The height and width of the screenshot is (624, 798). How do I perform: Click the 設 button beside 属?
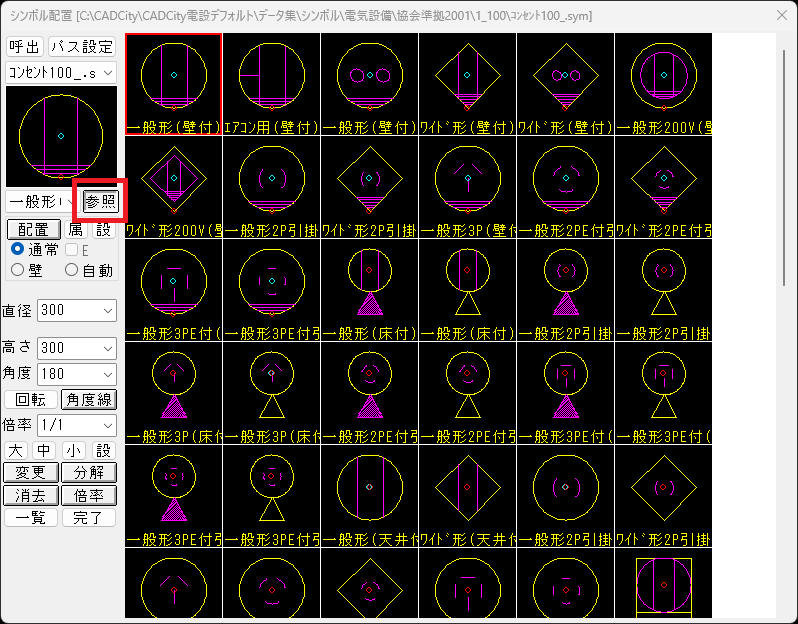pyautogui.click(x=103, y=230)
